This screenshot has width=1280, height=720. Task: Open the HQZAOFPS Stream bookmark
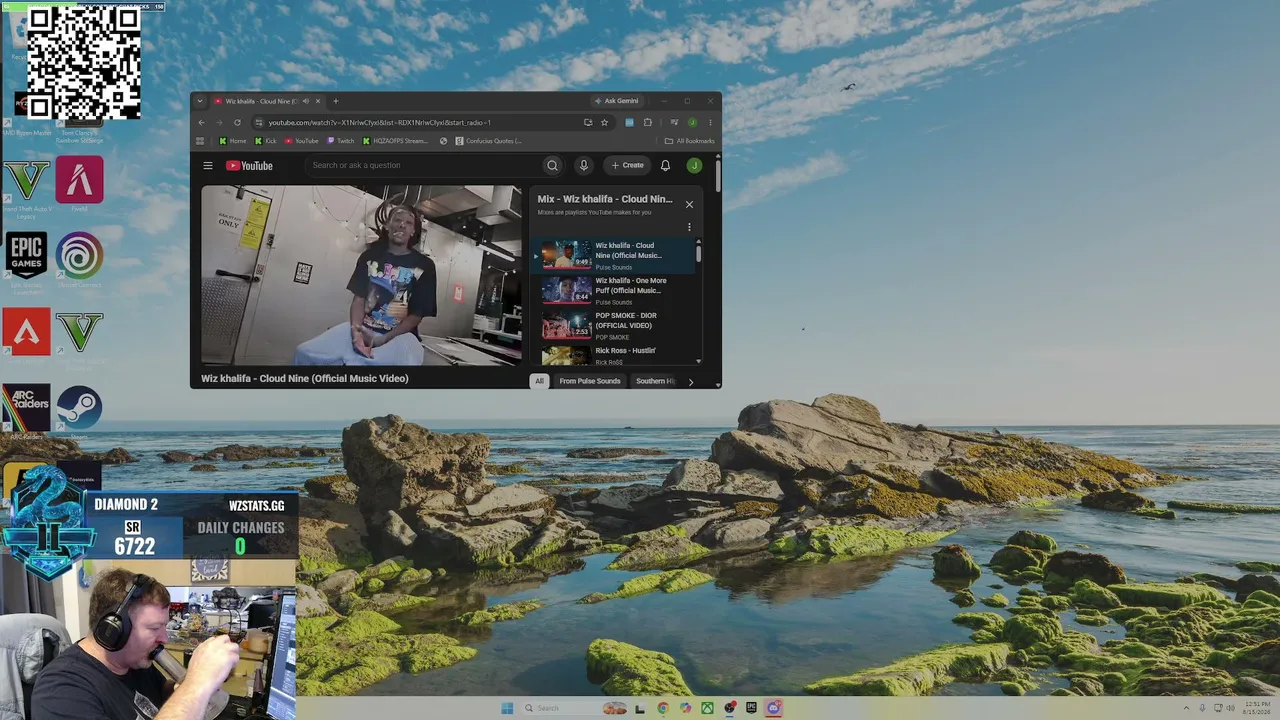pyautogui.click(x=395, y=141)
